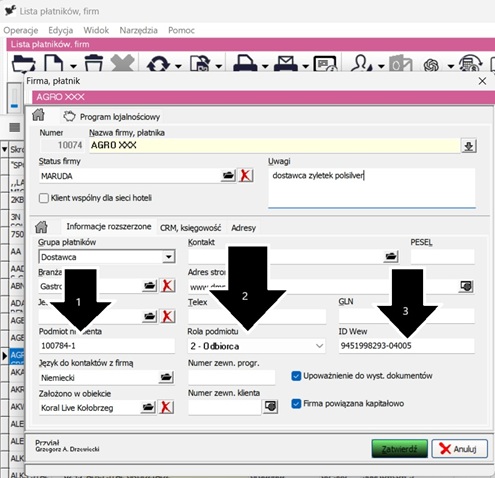Open the dropdown arrow next to refresh icon
Viewport: 495px width, 478px height.
point(178,66)
